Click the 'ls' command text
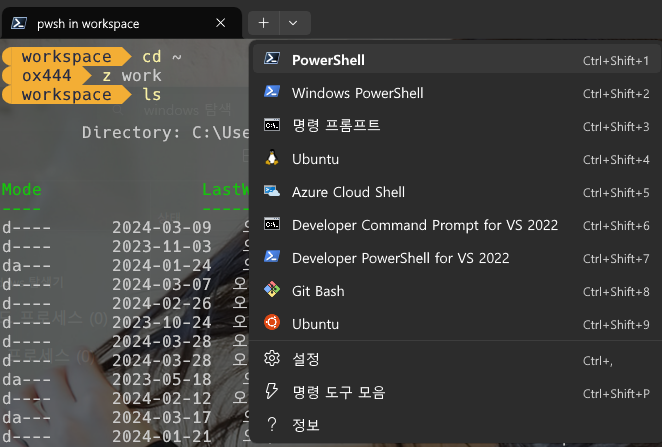The height and width of the screenshot is (447, 662). click(152, 95)
